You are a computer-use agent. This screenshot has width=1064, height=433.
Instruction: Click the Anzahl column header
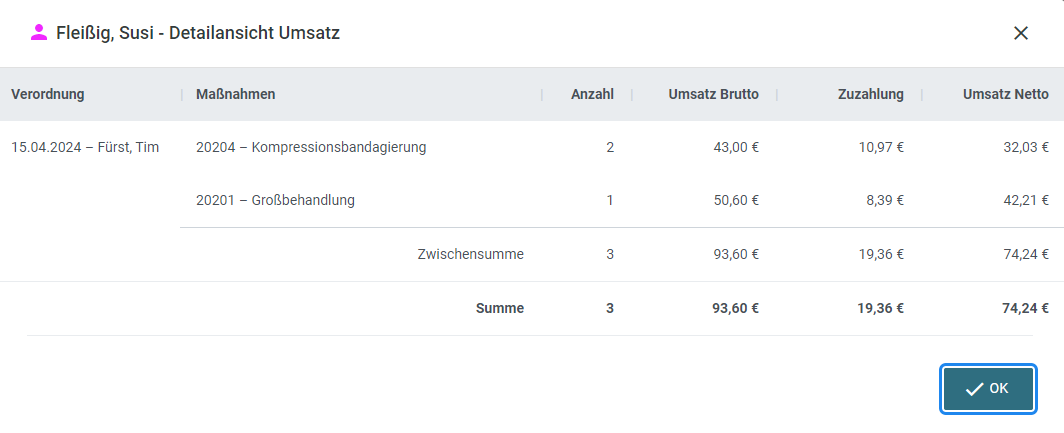(592, 94)
